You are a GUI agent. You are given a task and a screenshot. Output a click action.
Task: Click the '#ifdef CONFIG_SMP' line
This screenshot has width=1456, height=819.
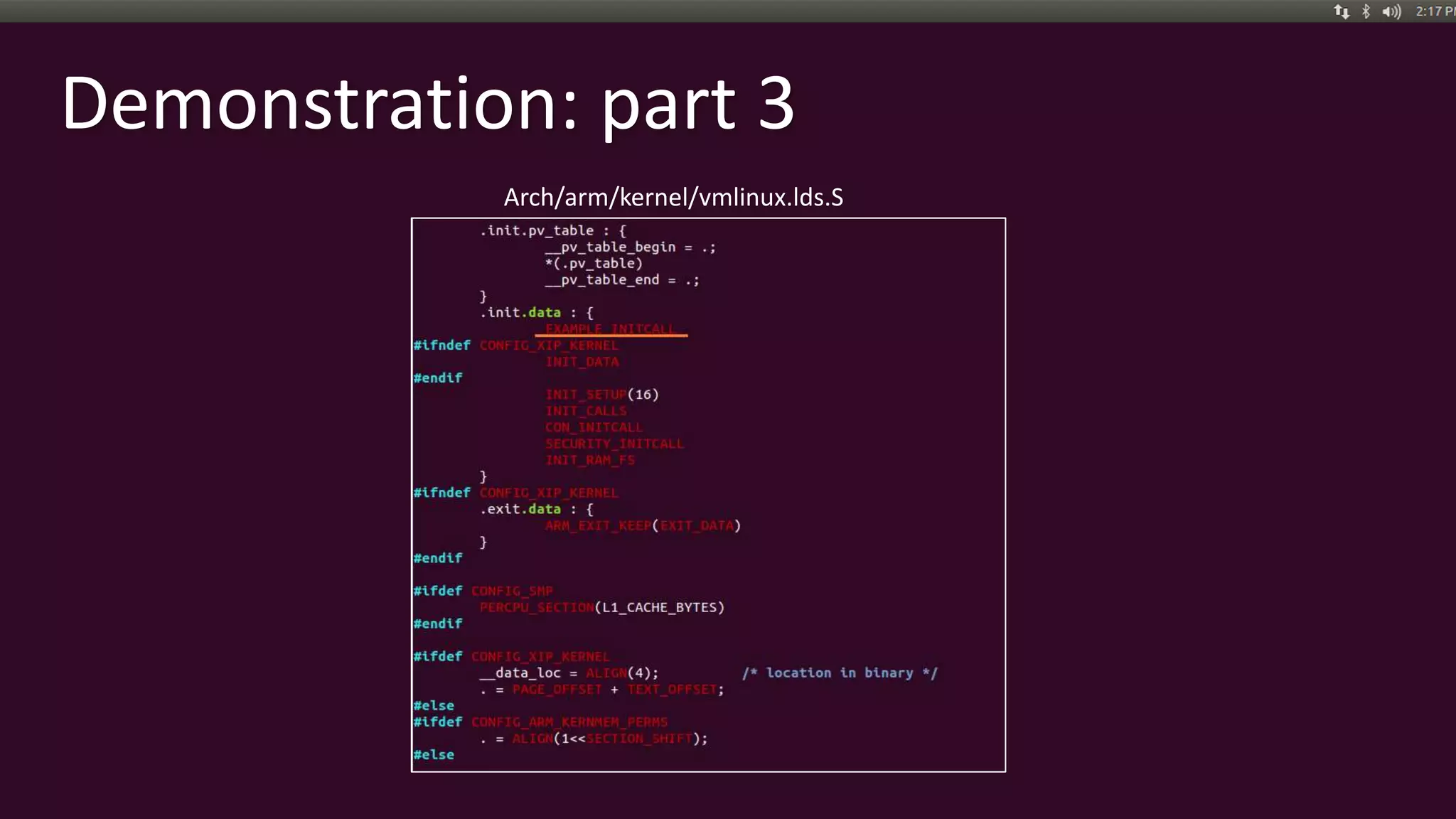(483, 591)
